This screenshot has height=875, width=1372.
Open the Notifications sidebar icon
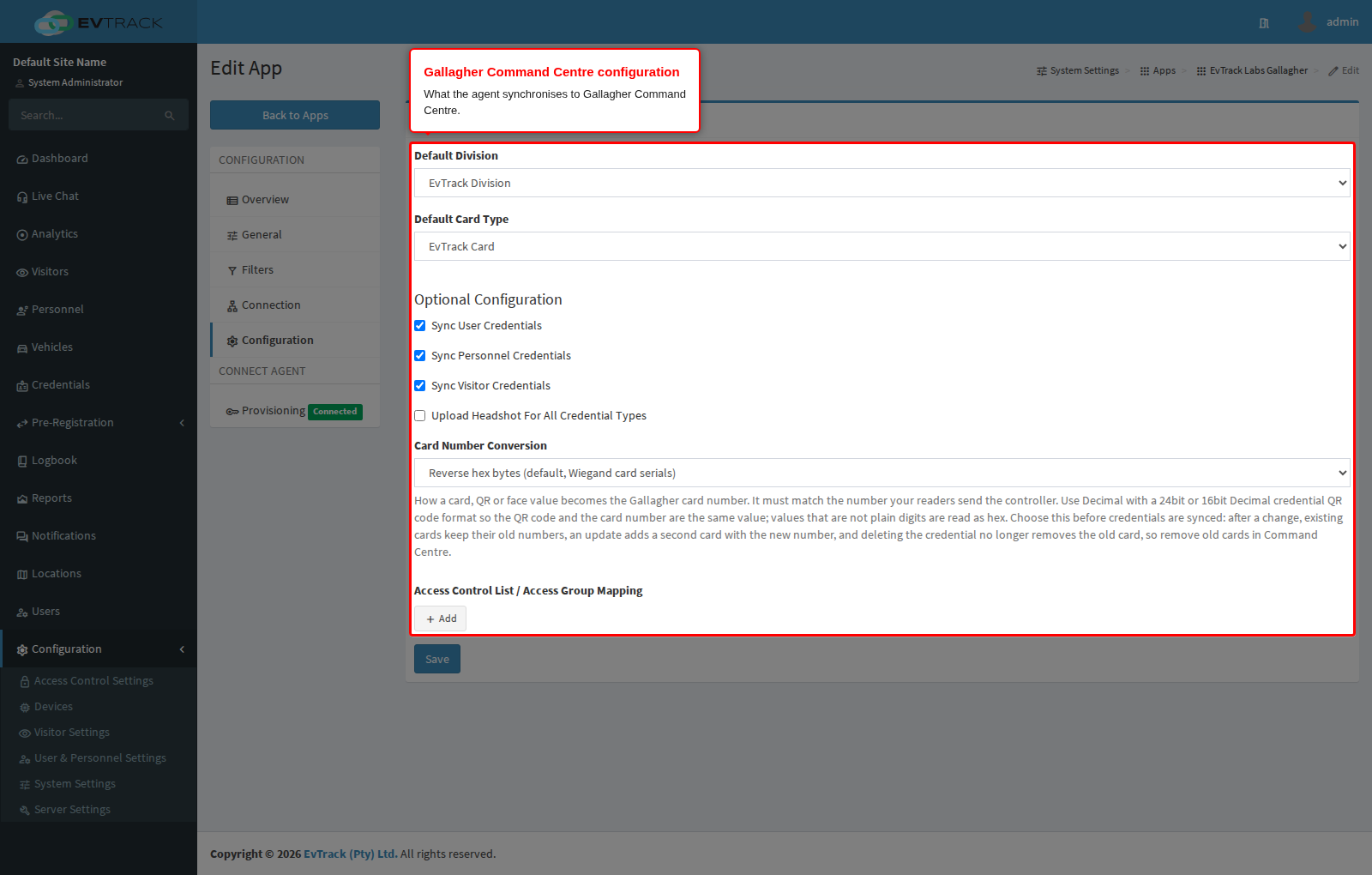[22, 537]
